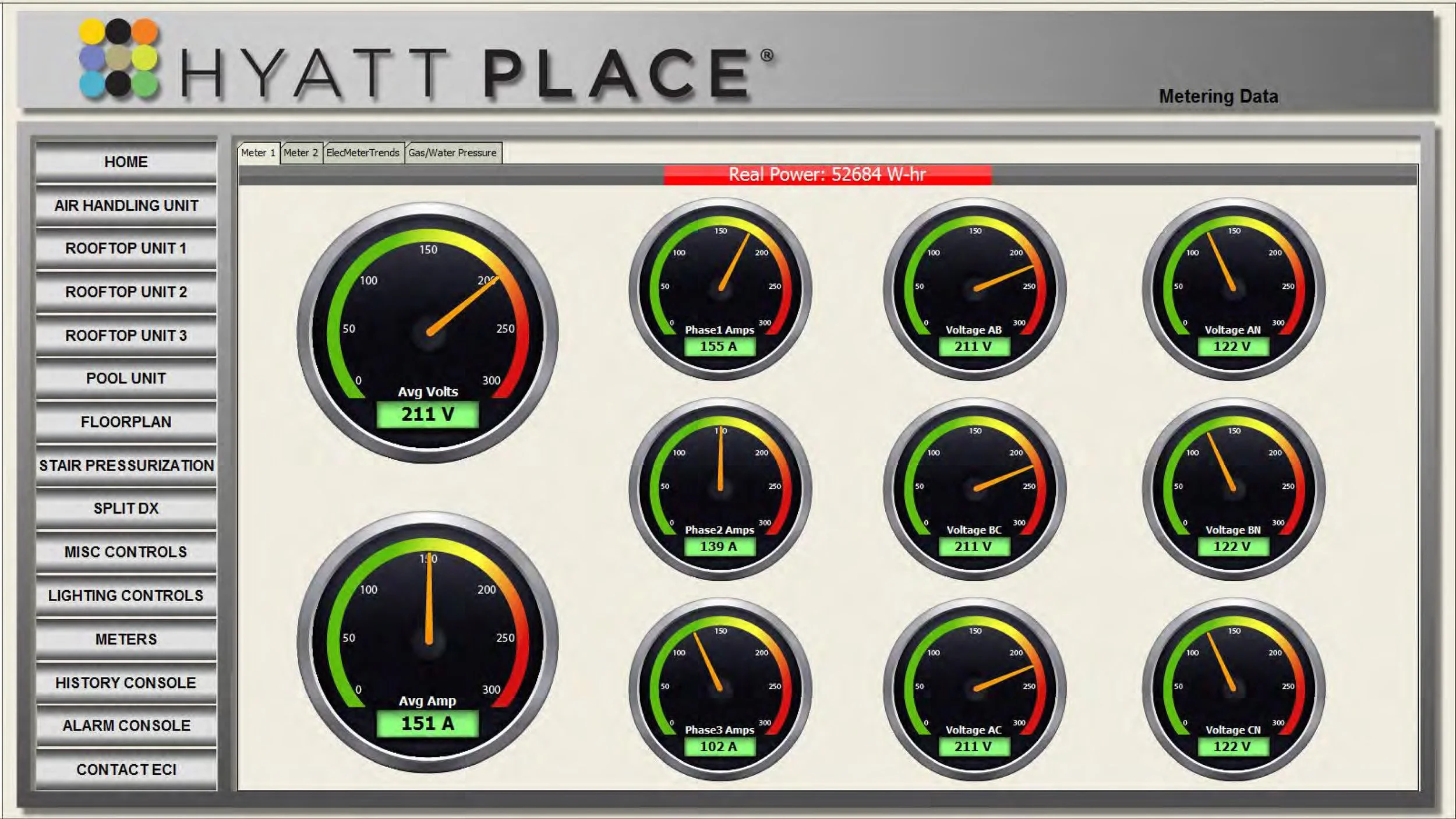Open the HISTORY CONSOLE
1456x819 pixels.
coord(127,682)
